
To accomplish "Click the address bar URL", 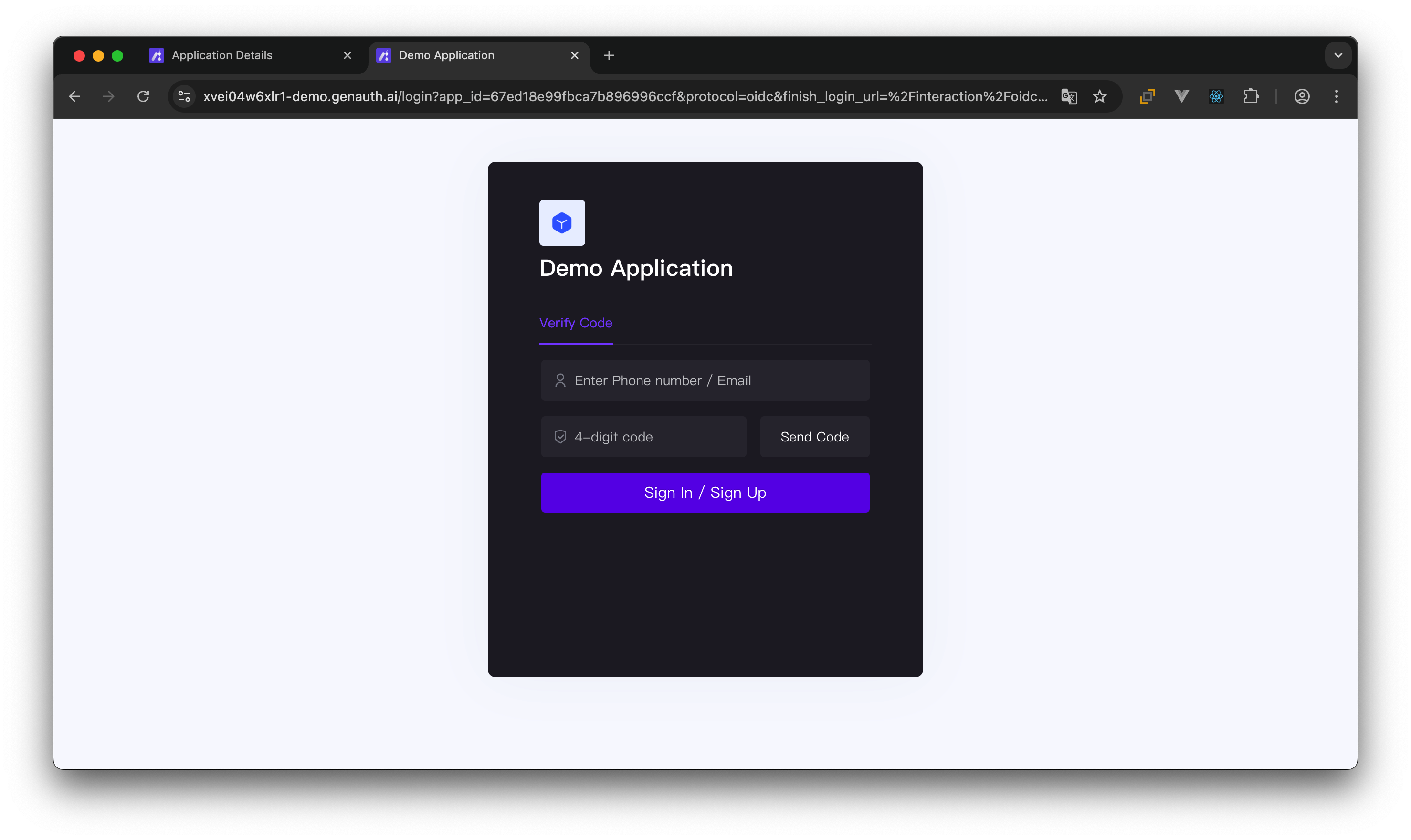I will pyautogui.click(x=625, y=97).
